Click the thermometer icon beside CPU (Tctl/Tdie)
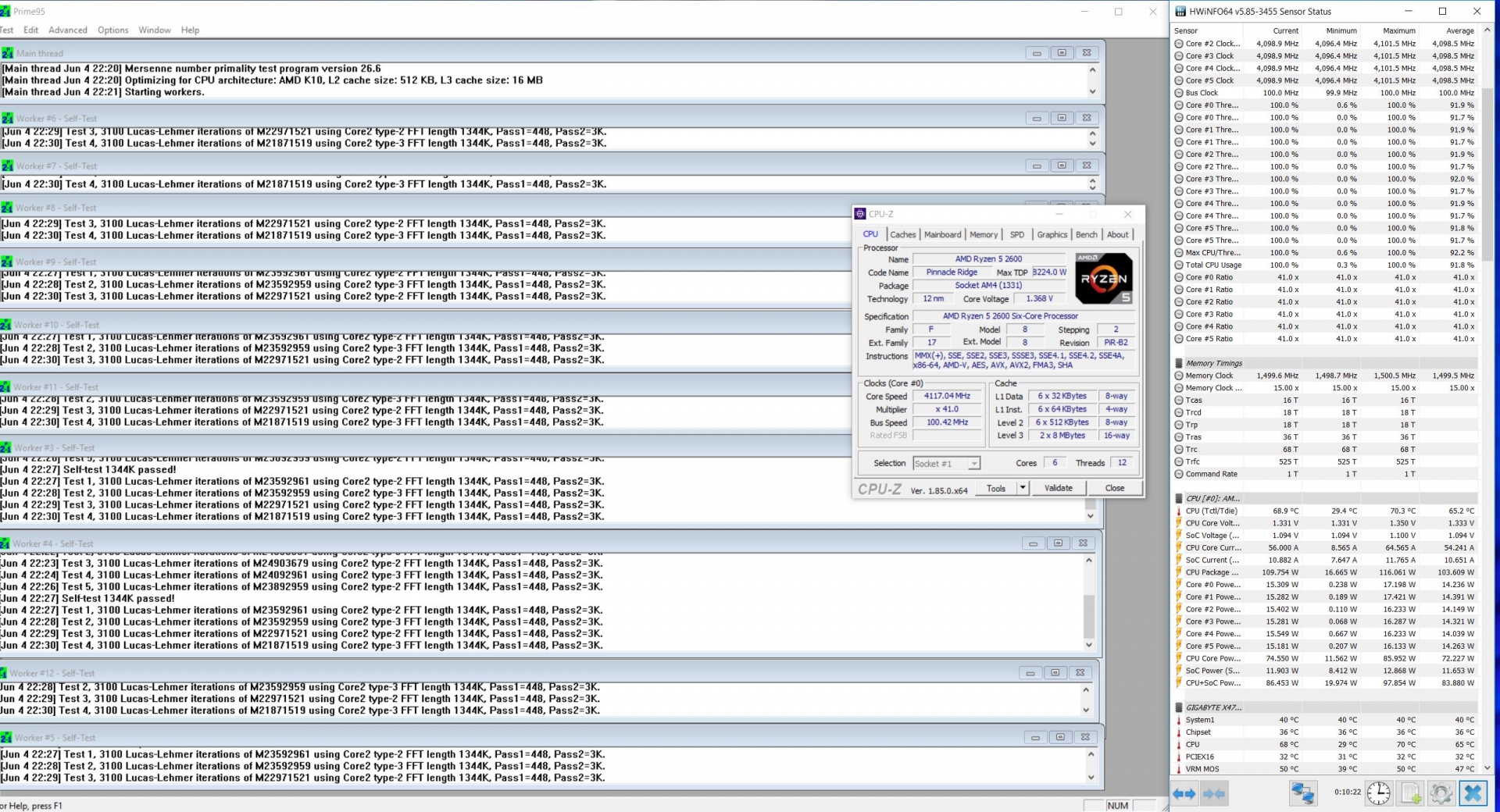 (1179, 511)
